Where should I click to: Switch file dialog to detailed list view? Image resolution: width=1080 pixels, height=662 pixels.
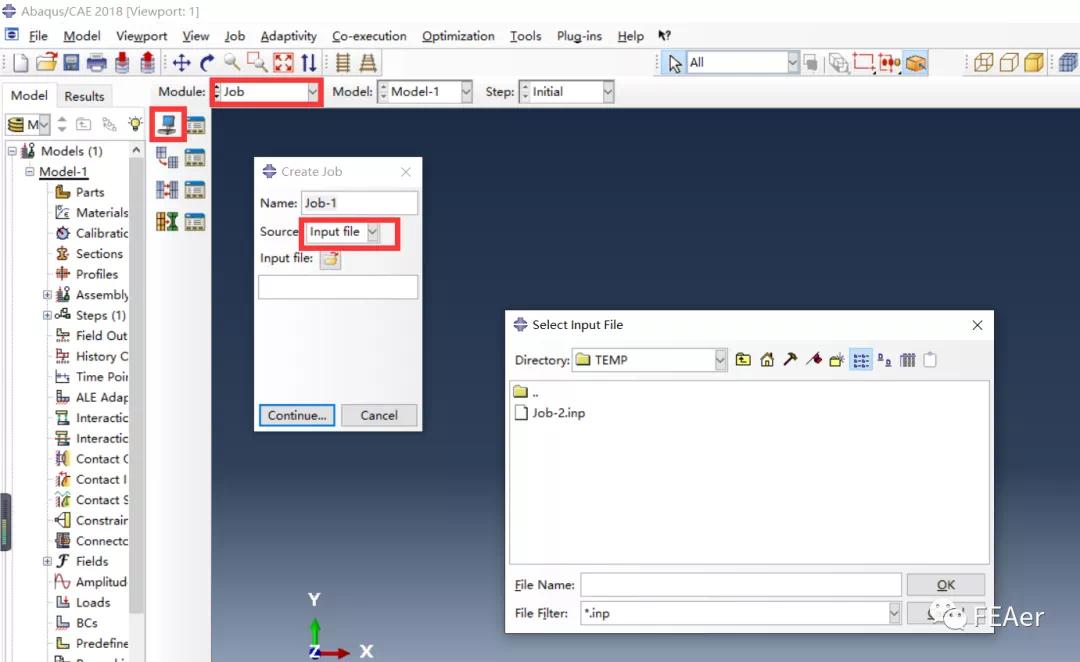tap(908, 360)
